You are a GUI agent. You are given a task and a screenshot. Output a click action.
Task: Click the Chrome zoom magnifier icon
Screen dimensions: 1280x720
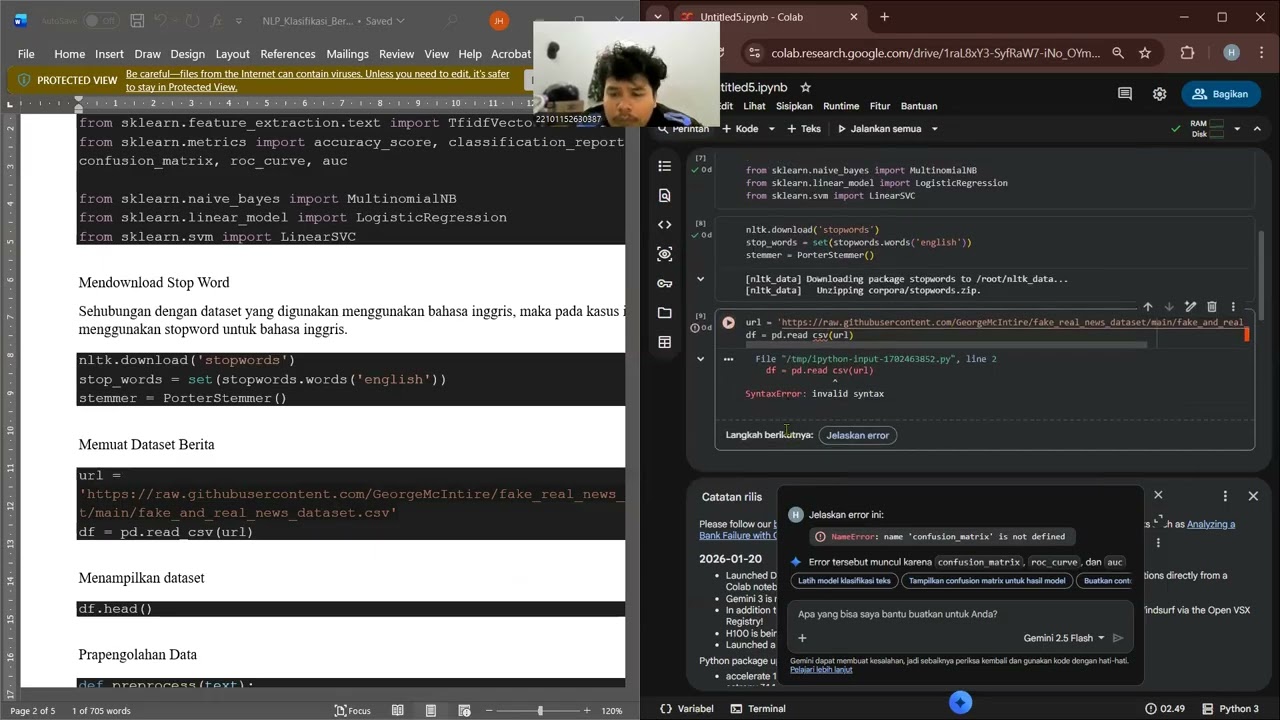(1118, 53)
